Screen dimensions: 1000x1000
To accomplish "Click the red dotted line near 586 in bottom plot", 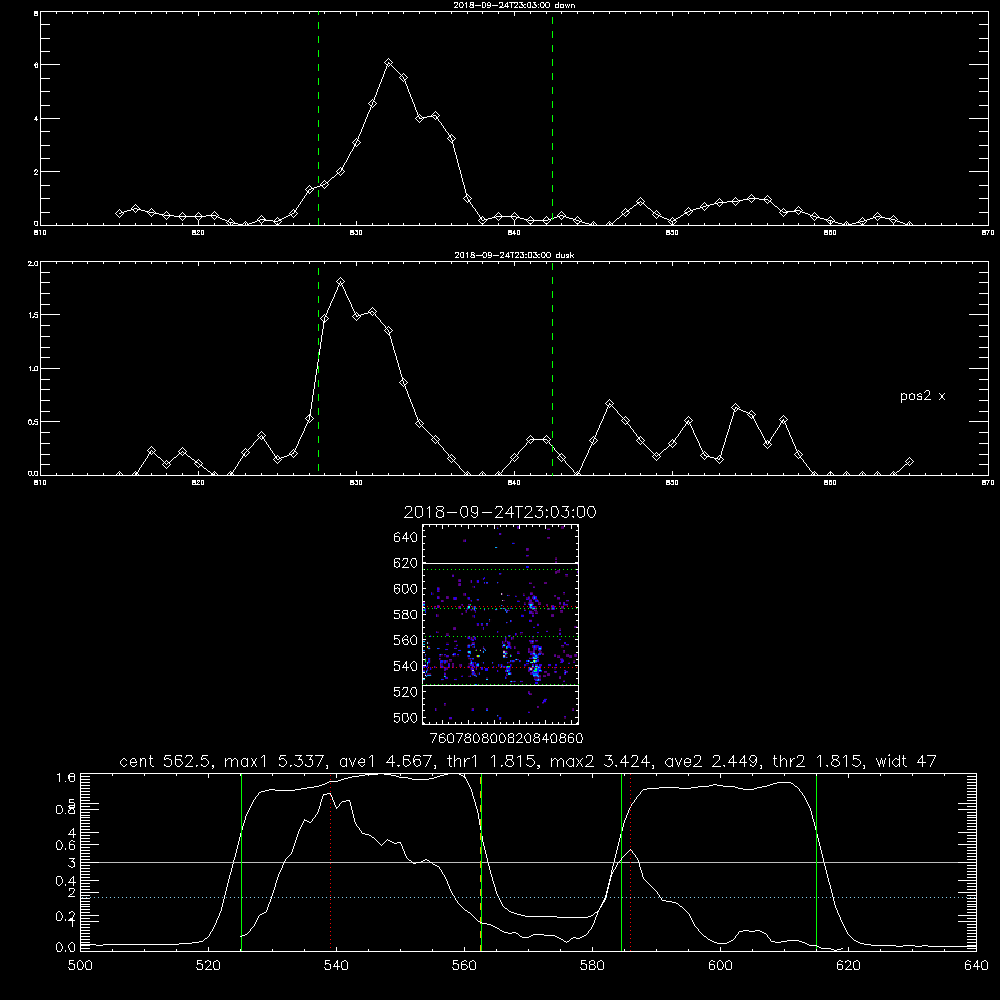I will pos(630,862).
